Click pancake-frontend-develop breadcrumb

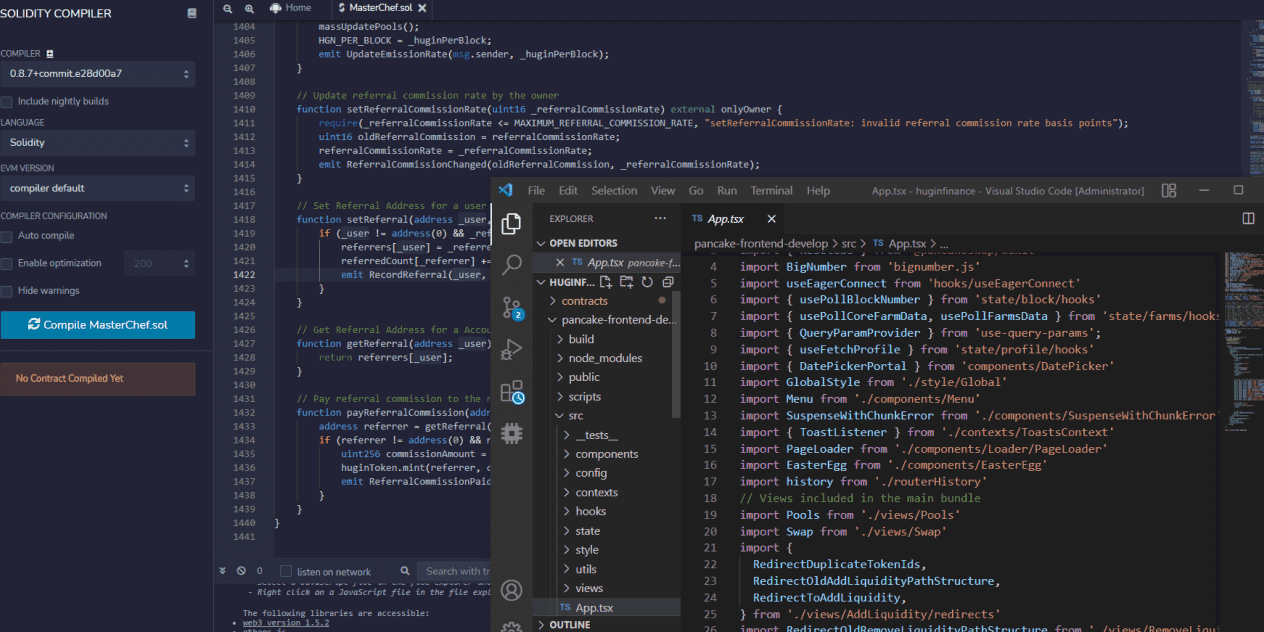pos(761,243)
